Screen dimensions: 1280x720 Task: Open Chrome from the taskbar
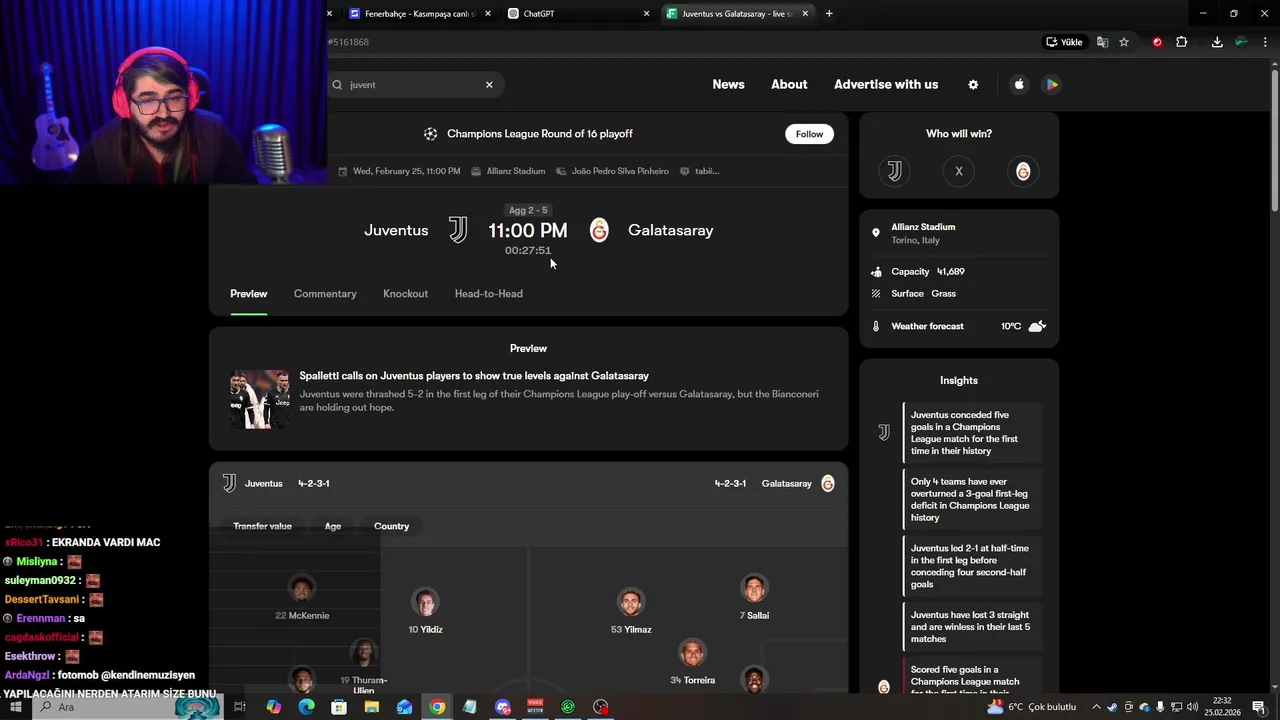(x=437, y=707)
